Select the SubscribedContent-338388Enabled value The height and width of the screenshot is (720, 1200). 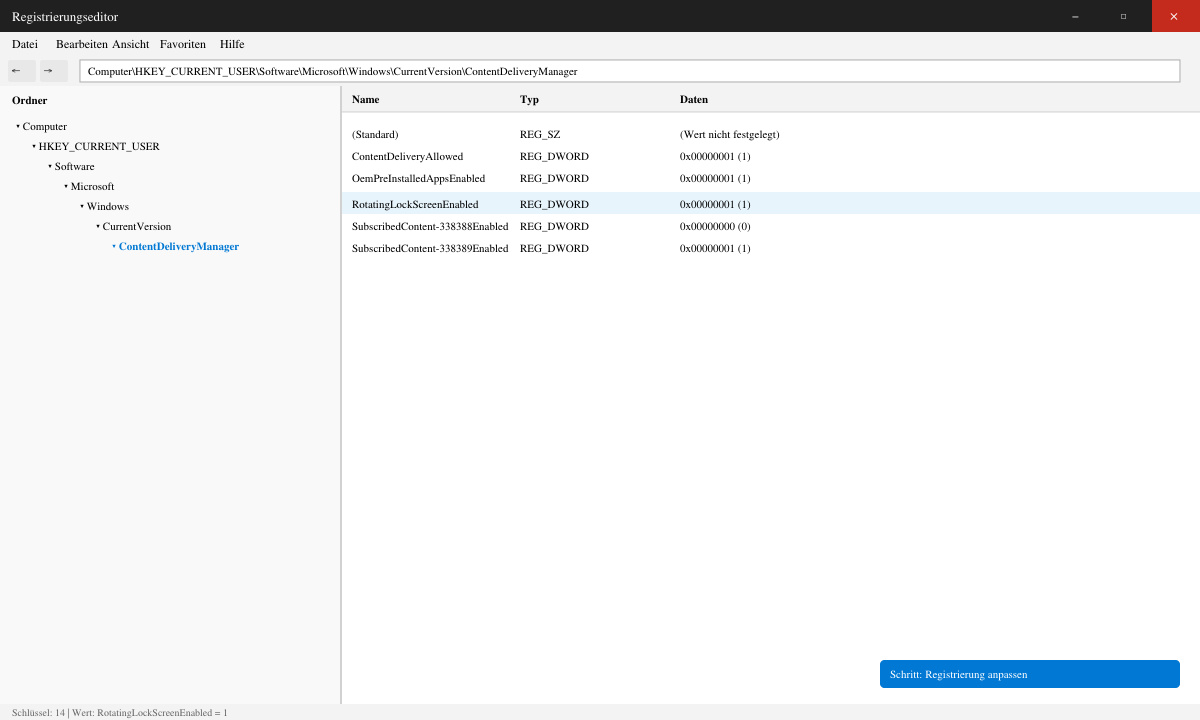pyautogui.click(x=430, y=226)
